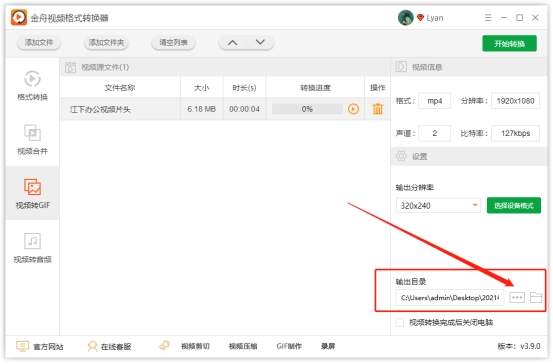Click the 00:00:04 duration cell
553x364 pixels.
coord(244,109)
